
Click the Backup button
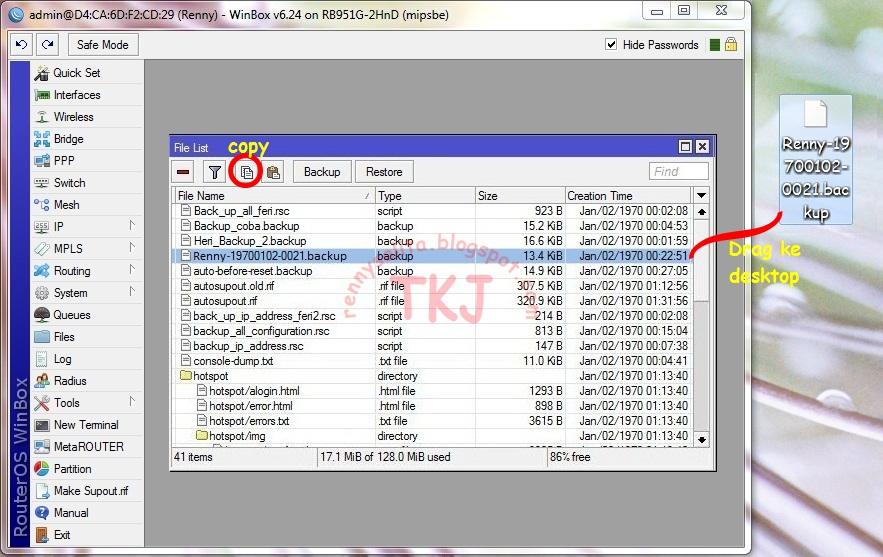pos(322,172)
